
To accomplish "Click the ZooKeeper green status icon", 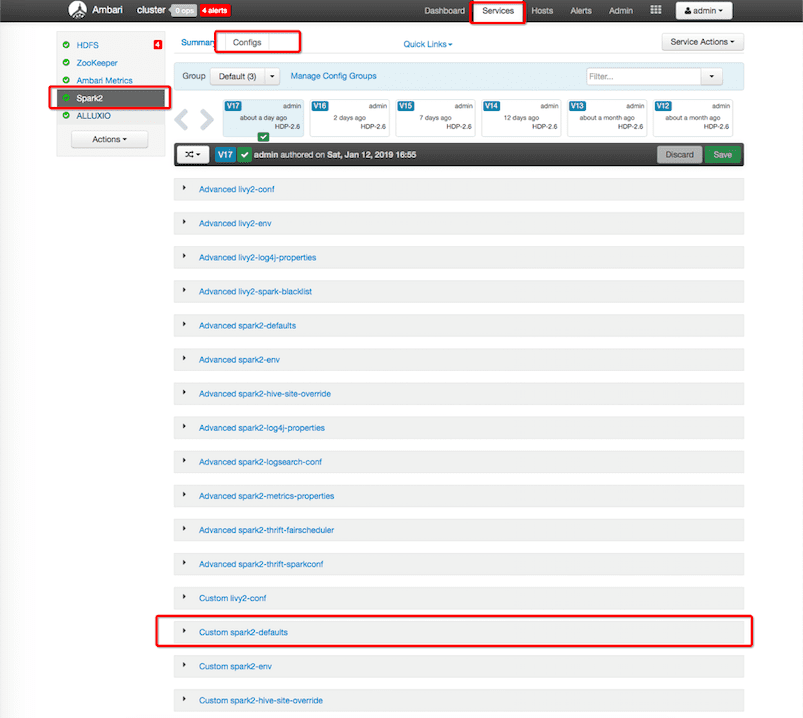I will (66, 62).
